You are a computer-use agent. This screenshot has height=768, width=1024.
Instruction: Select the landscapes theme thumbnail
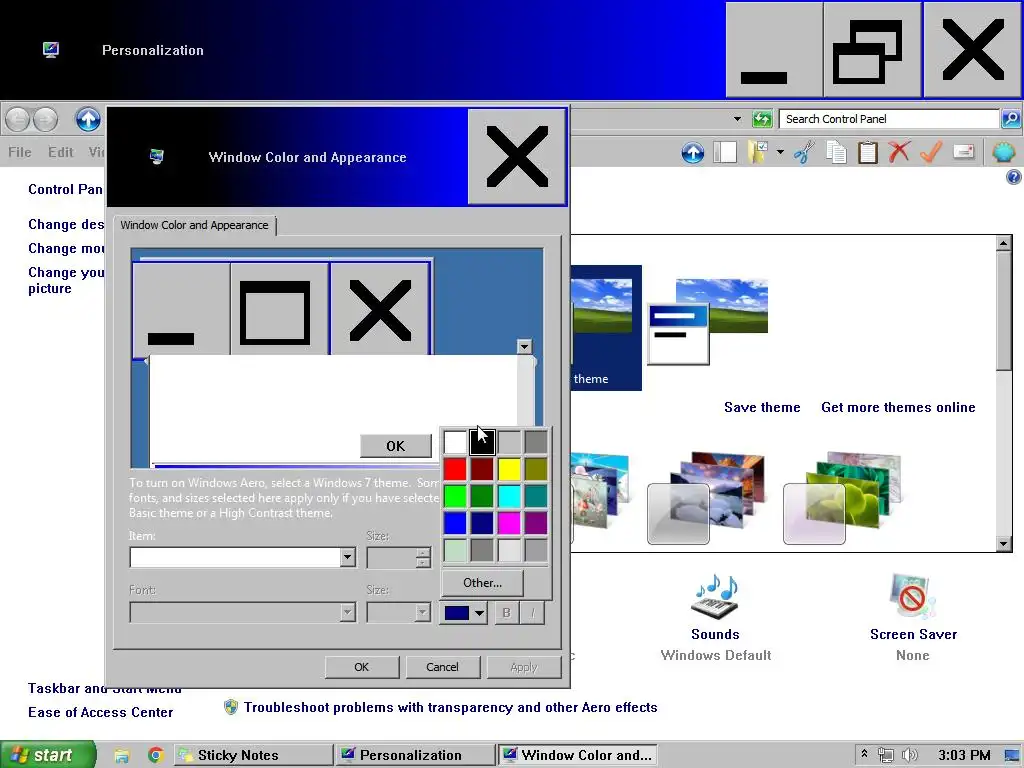[x=707, y=498]
